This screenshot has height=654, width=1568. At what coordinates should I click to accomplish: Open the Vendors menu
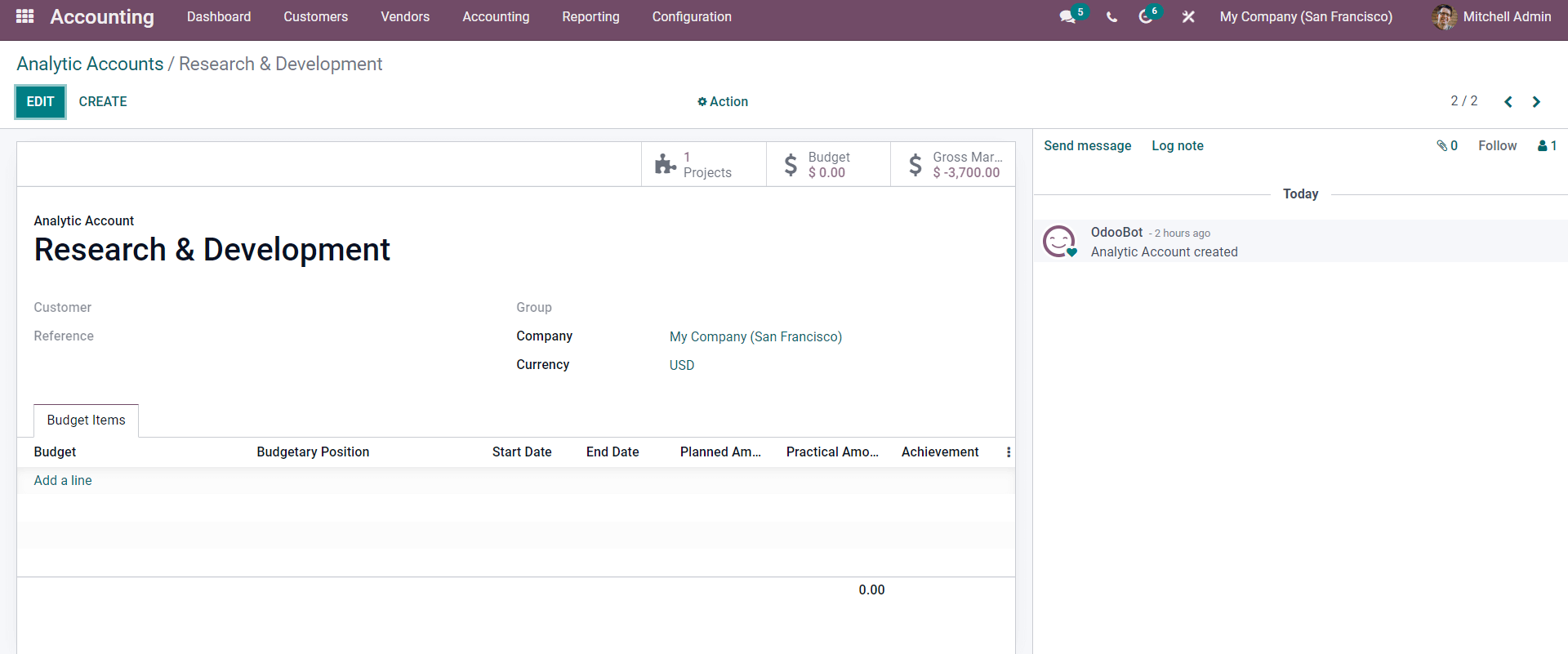pos(405,16)
